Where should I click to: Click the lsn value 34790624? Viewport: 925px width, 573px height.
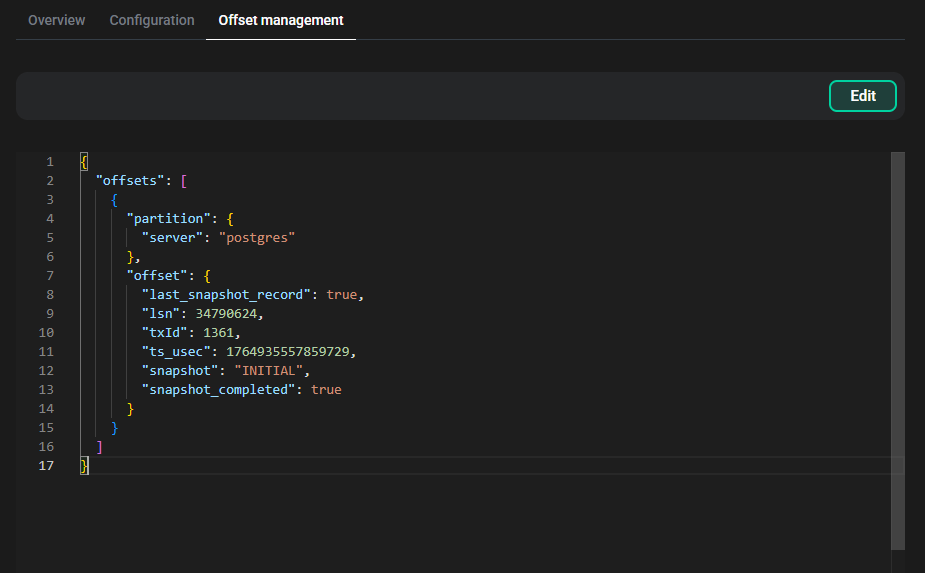click(231, 313)
